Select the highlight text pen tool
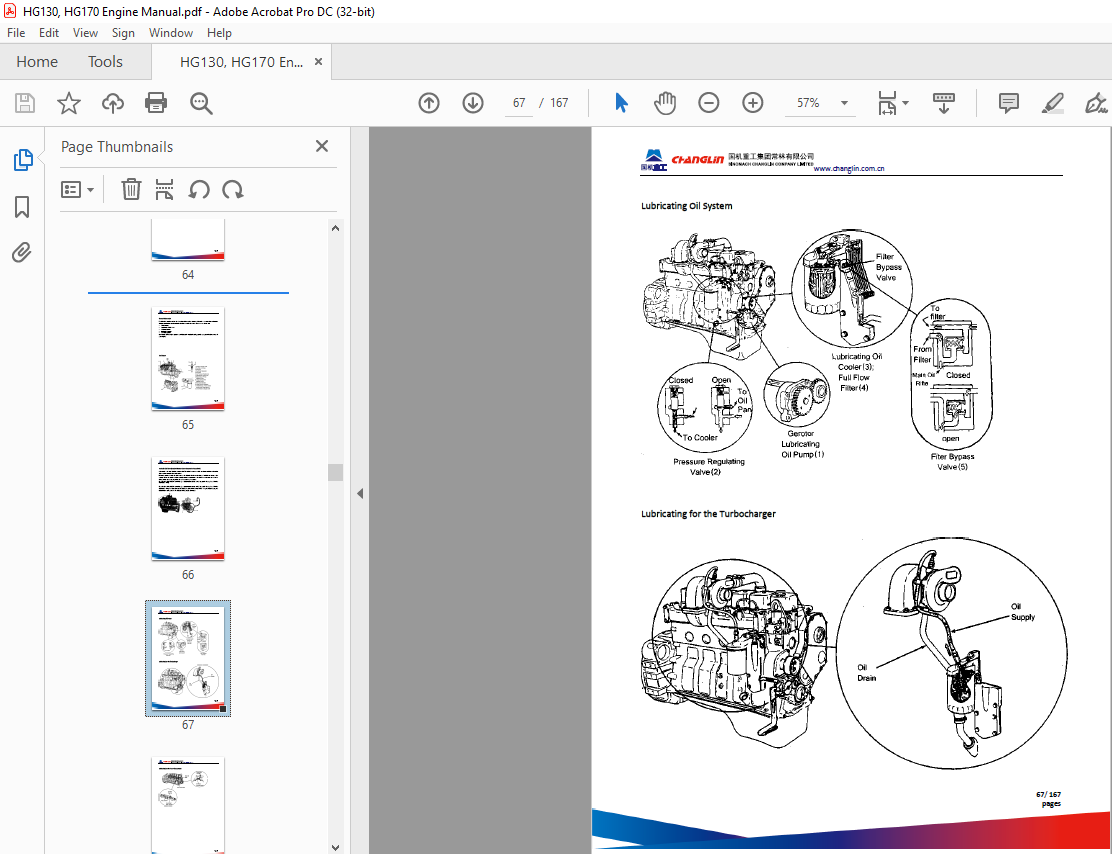The height and width of the screenshot is (854, 1112). 1052,103
